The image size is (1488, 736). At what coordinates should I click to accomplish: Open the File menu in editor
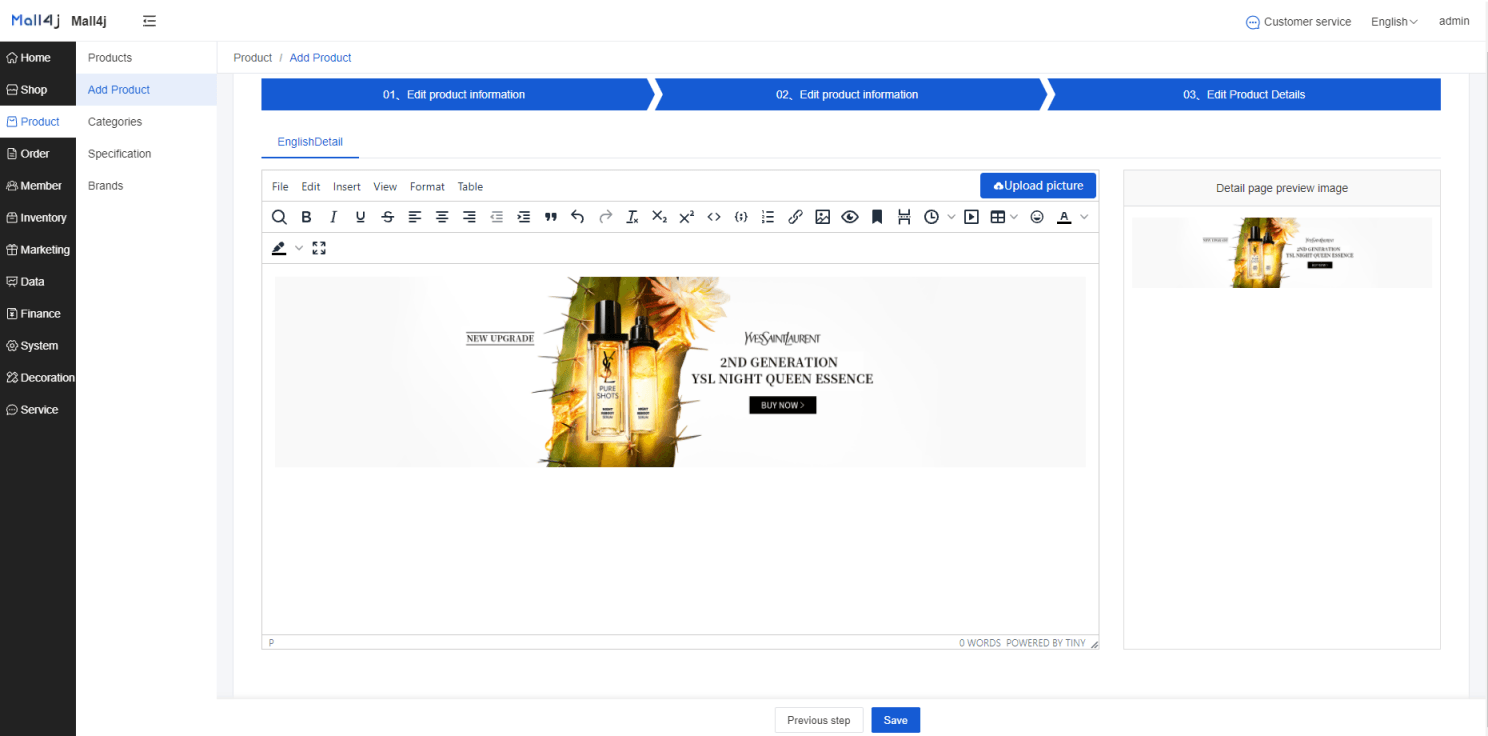[280, 187]
